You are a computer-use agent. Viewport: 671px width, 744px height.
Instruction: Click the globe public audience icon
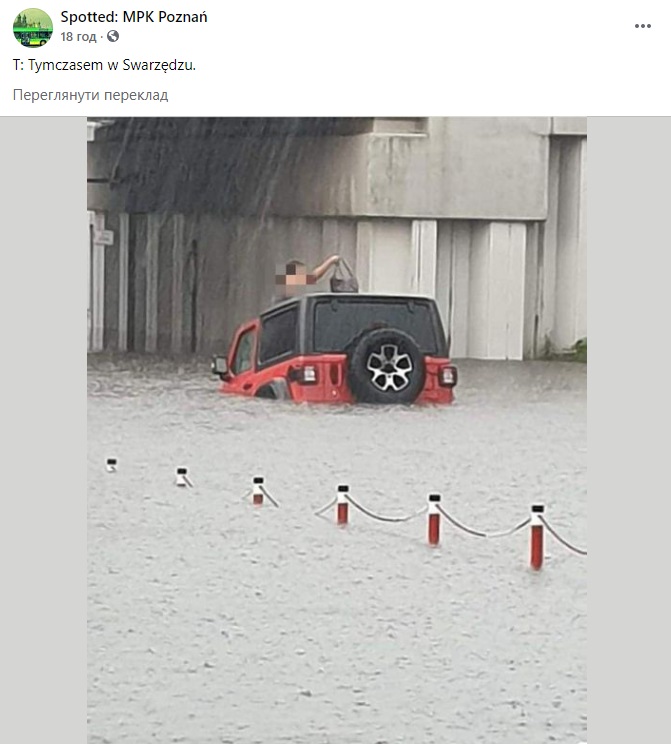click(x=113, y=36)
